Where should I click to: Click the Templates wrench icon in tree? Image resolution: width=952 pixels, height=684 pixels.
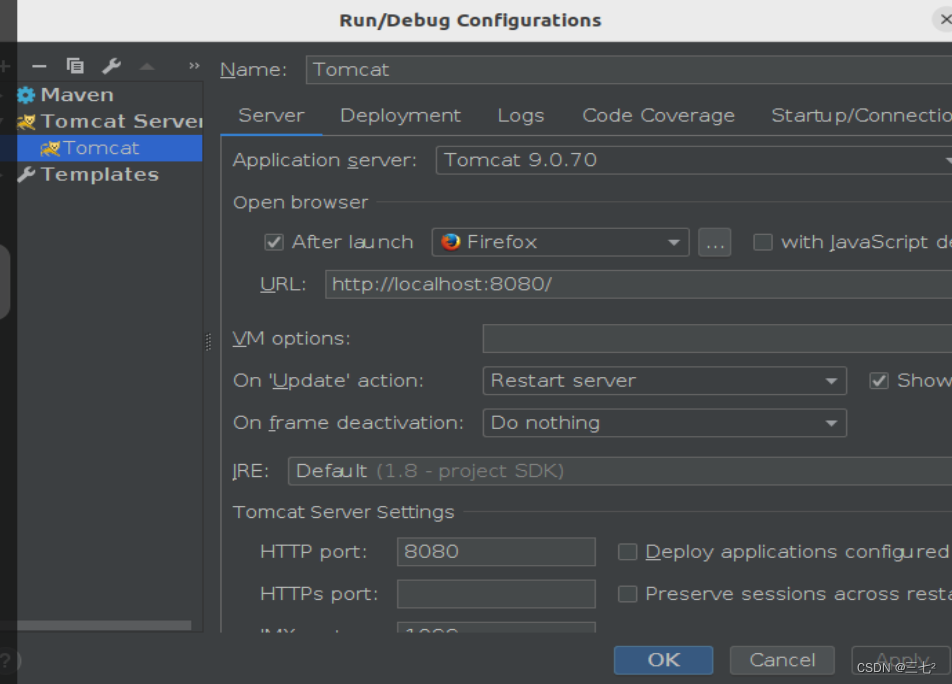click(x=26, y=175)
